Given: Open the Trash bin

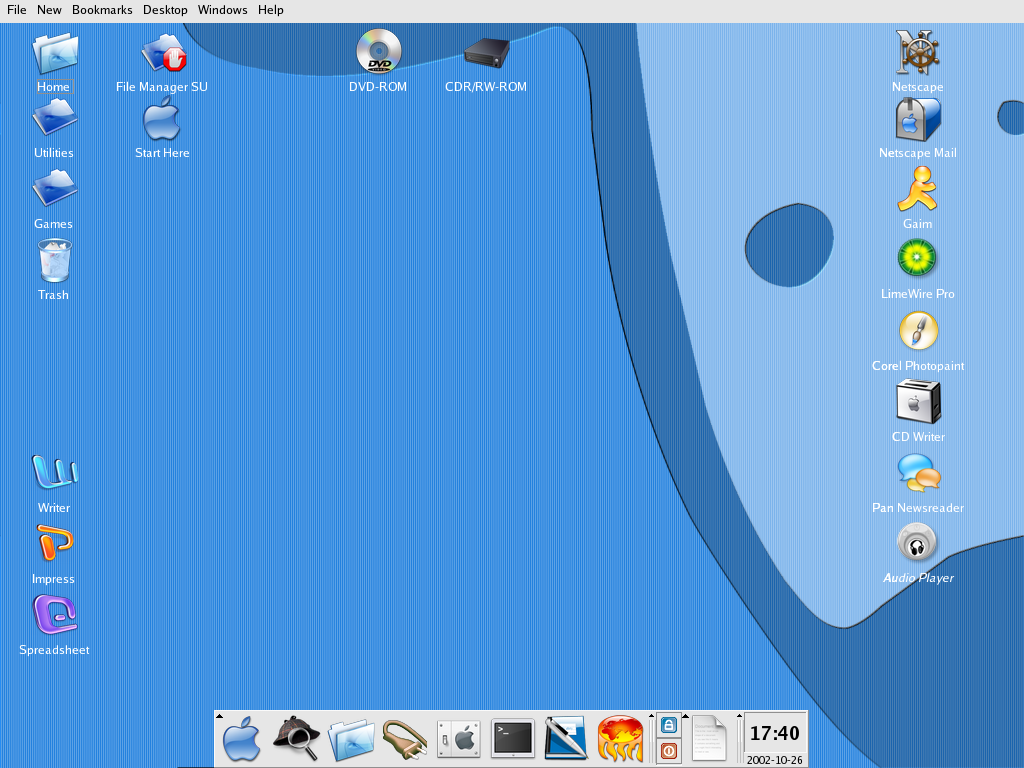Looking at the screenshot, I should 55,261.
